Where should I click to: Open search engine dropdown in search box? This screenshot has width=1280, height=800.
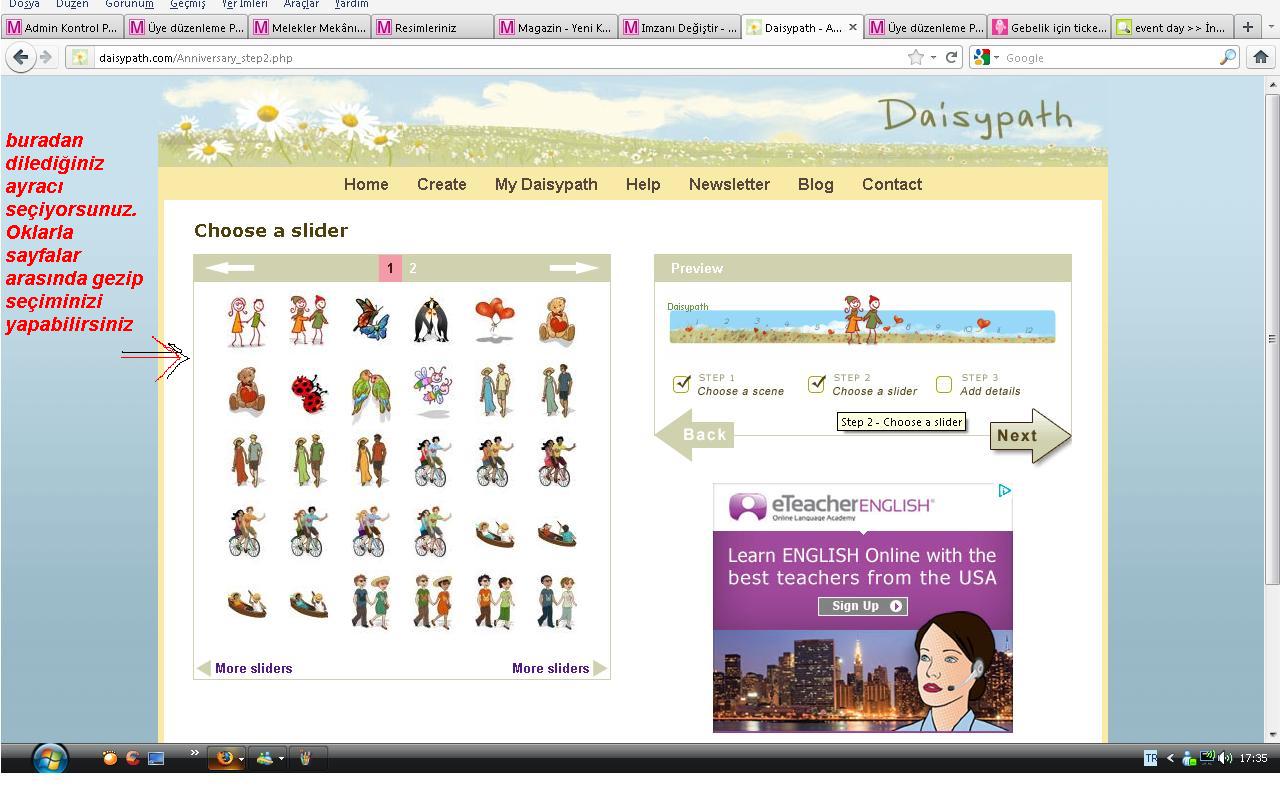pyautogui.click(x=986, y=58)
